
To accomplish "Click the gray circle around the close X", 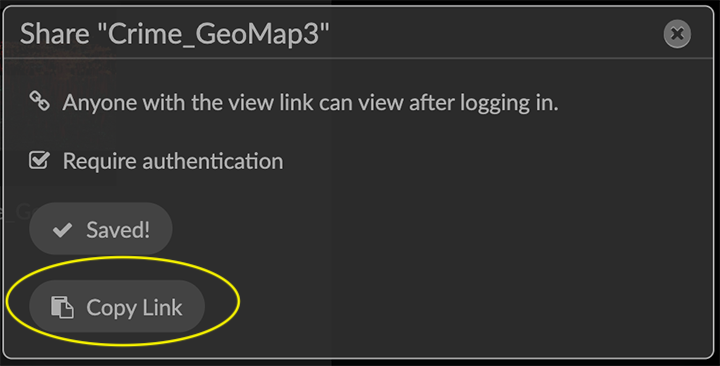I will 677,34.
